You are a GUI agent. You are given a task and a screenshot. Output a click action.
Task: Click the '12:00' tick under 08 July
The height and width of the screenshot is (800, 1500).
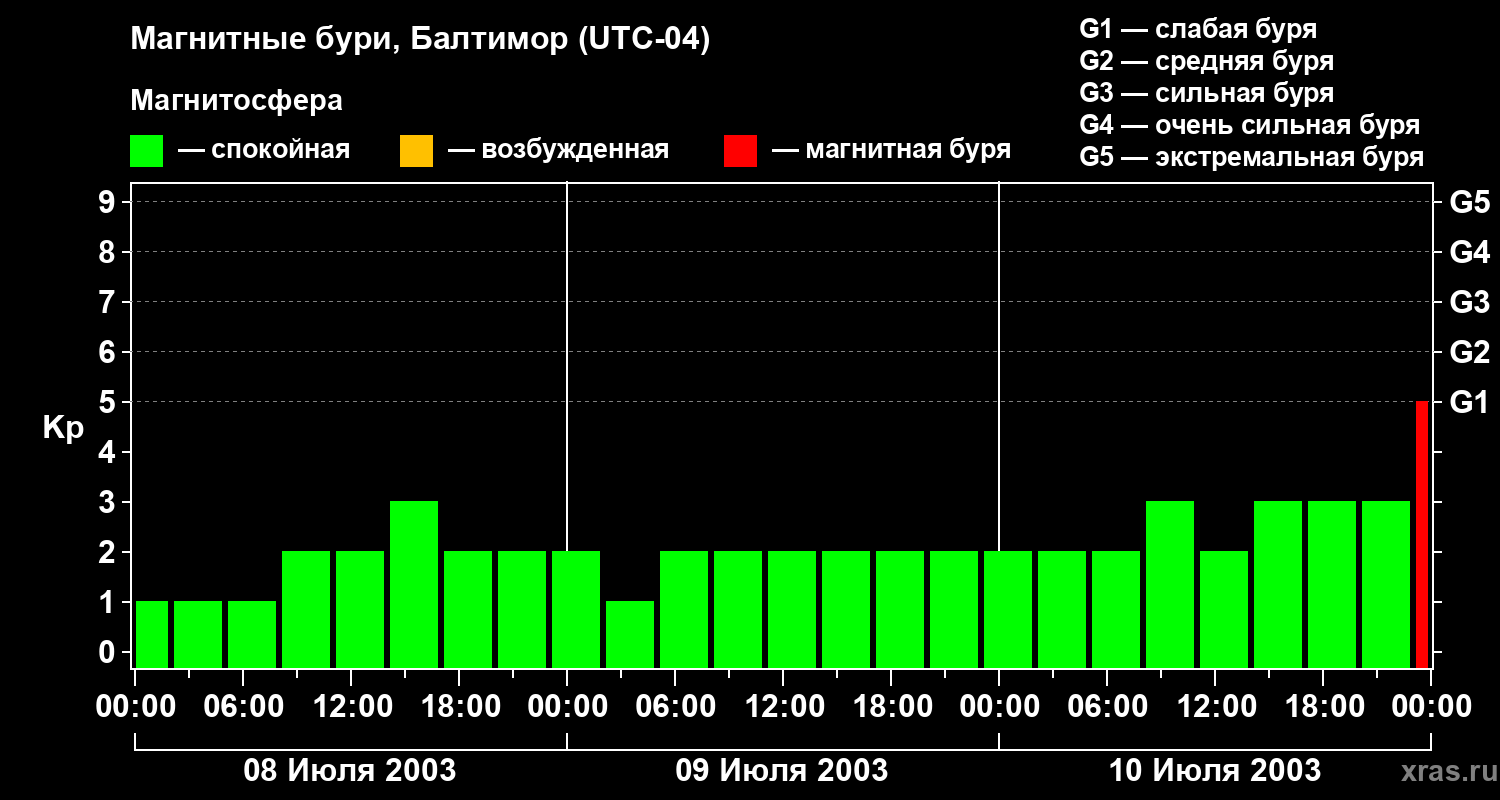[352, 707]
